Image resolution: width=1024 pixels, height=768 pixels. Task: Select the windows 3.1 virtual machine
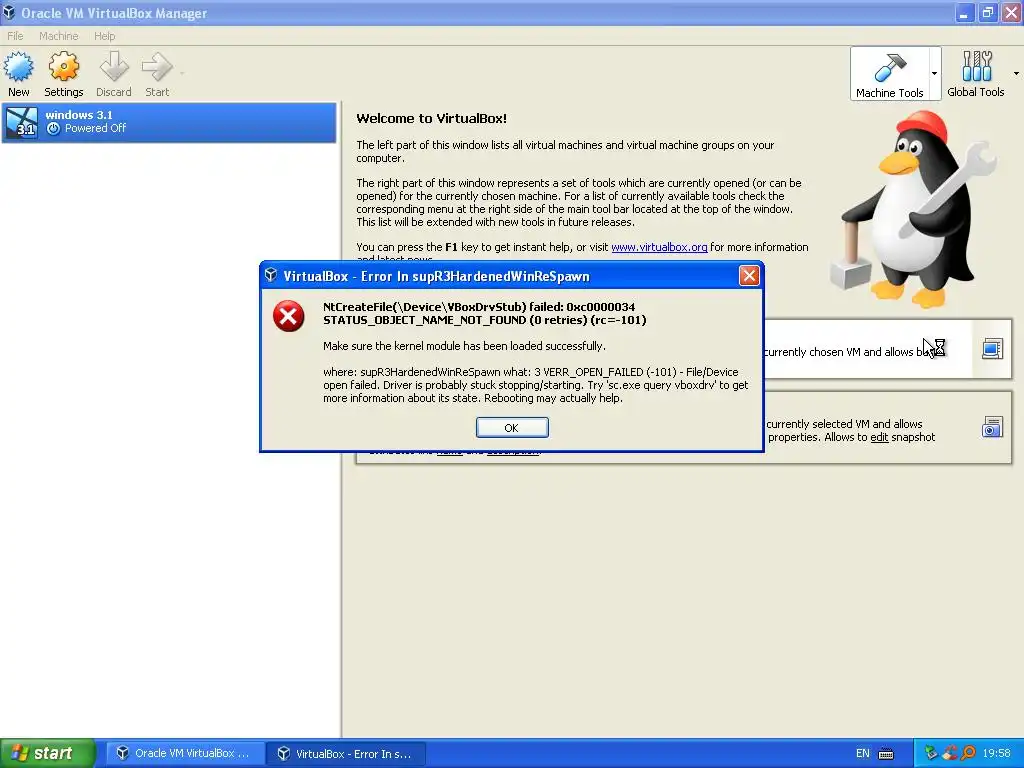click(168, 122)
